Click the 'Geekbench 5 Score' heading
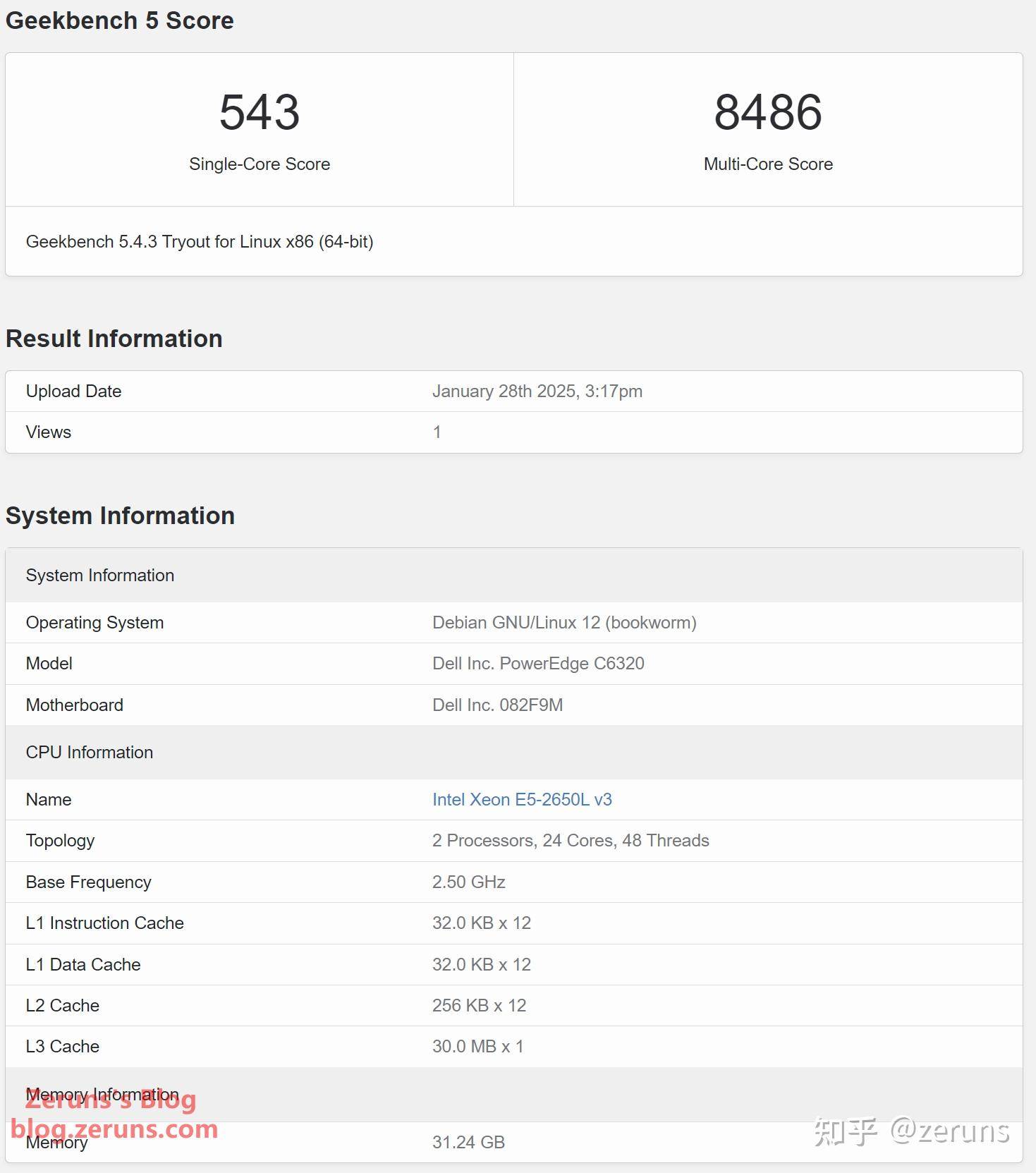The image size is (1036, 1173). coord(120,20)
